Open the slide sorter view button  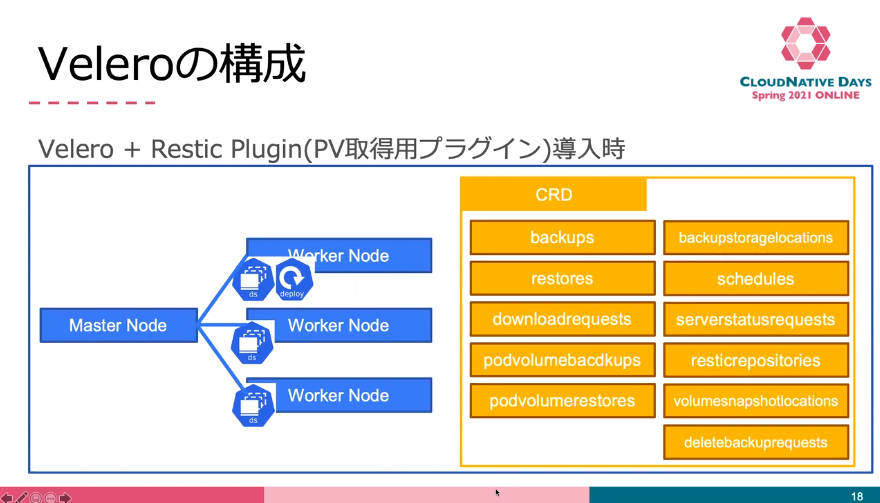tap(36, 498)
